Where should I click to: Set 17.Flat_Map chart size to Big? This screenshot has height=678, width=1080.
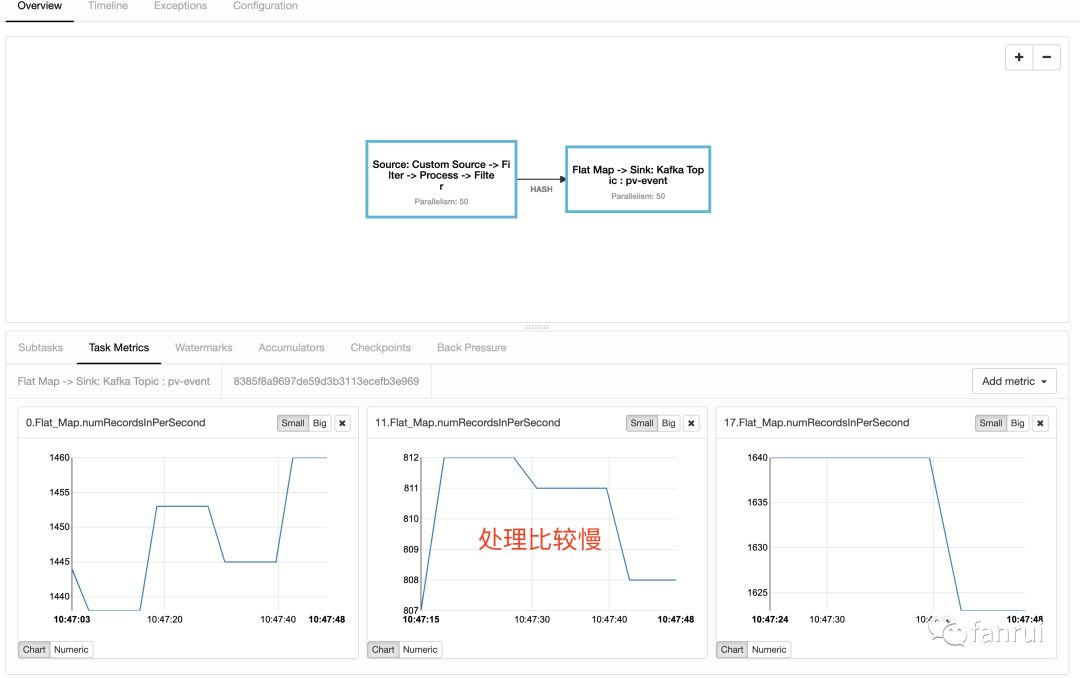tap(1017, 423)
